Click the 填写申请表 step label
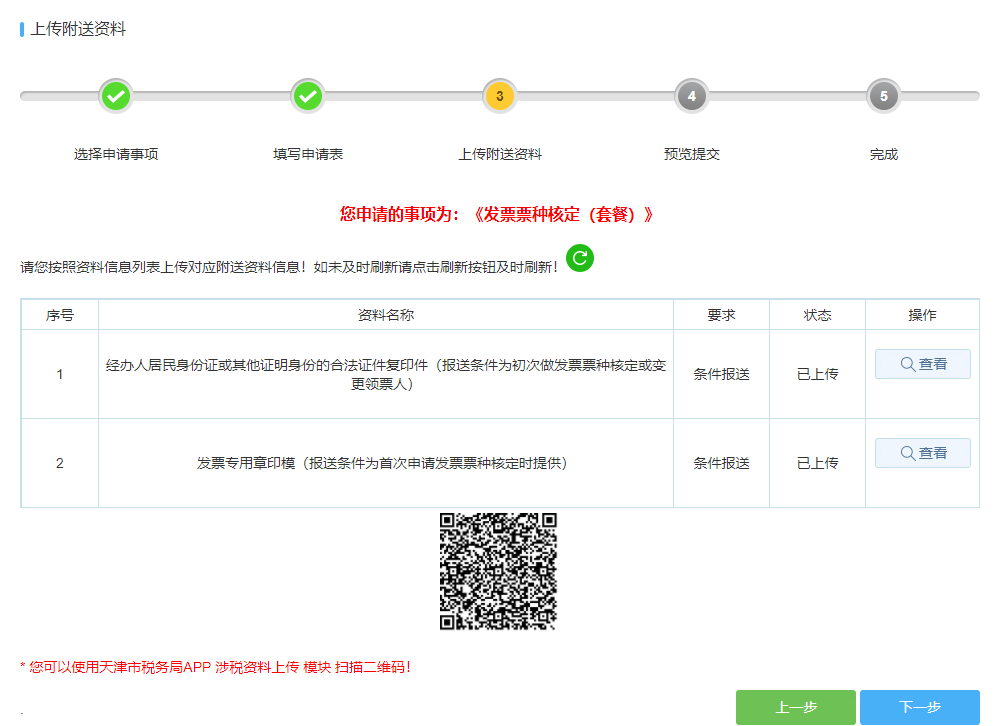Screen dimensions: 999x726 pyautogui.click(x=308, y=154)
